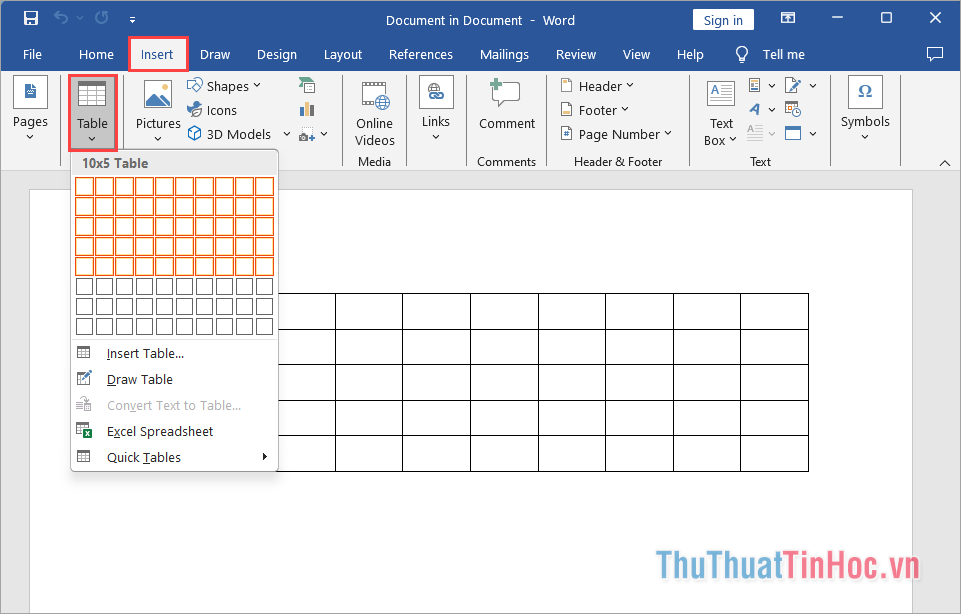Open the Quick Tables submenu arrow
This screenshot has height=614, width=961.
(265, 457)
